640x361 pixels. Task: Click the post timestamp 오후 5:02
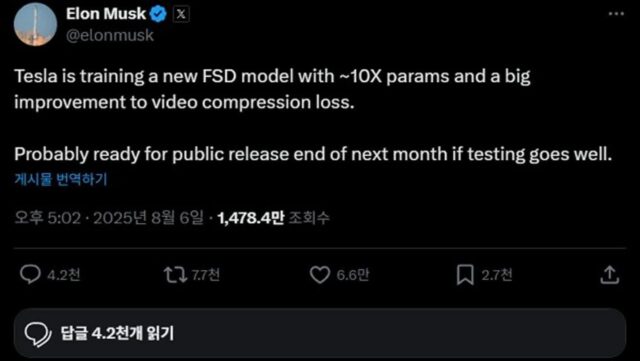[x=48, y=218]
